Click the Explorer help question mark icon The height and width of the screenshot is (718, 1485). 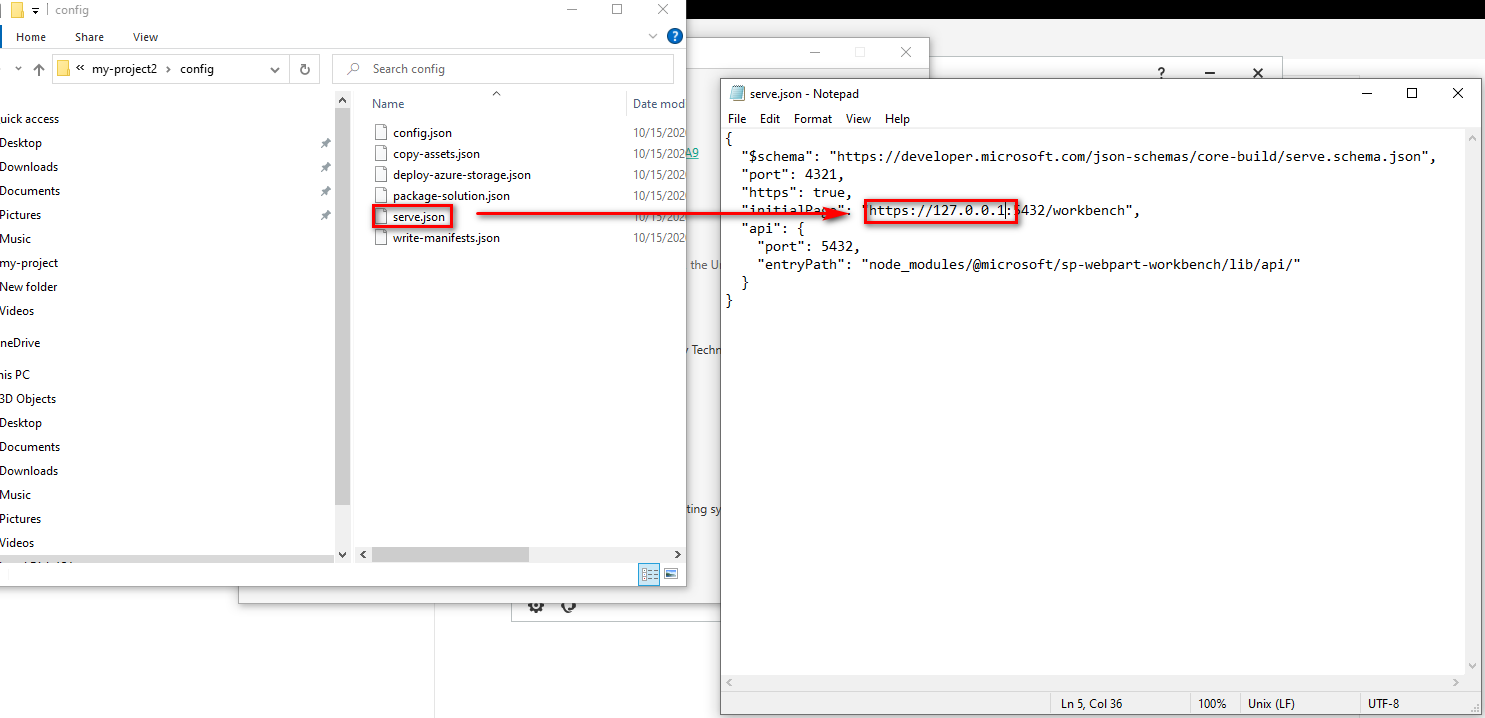pyautogui.click(x=675, y=36)
